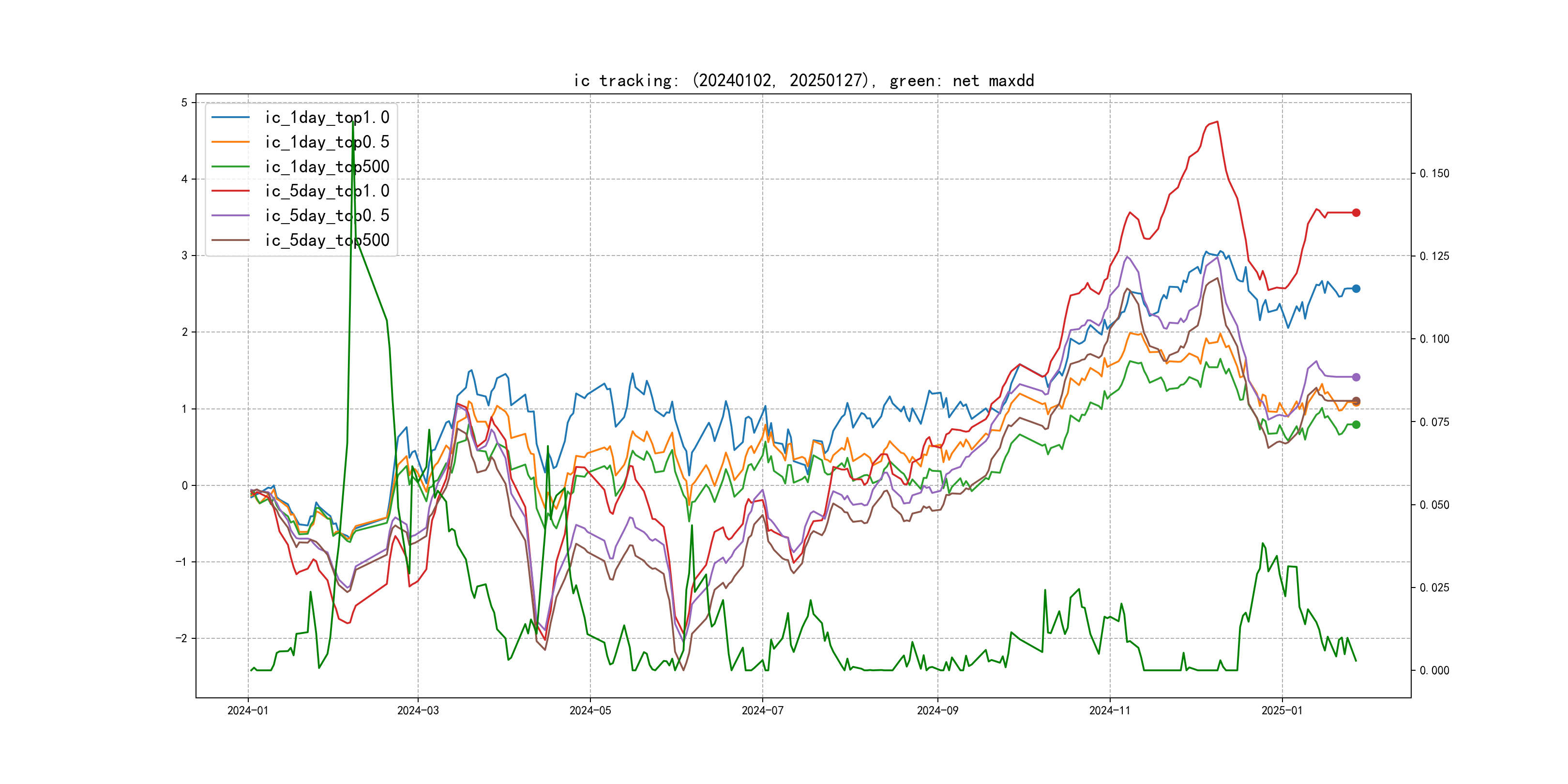Click the red end-point dot marker
The height and width of the screenshot is (784, 1568).
(1356, 212)
